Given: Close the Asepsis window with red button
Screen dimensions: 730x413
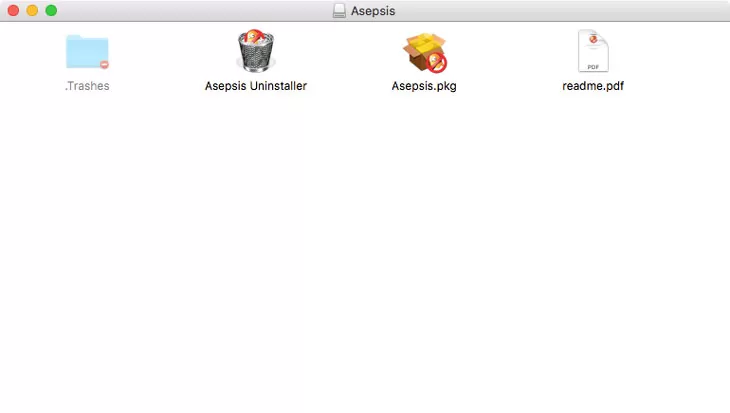Looking at the screenshot, I should 13,10.
